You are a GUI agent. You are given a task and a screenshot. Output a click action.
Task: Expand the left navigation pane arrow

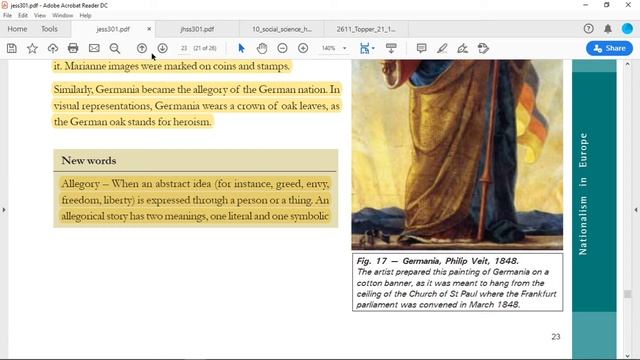(x=4, y=210)
